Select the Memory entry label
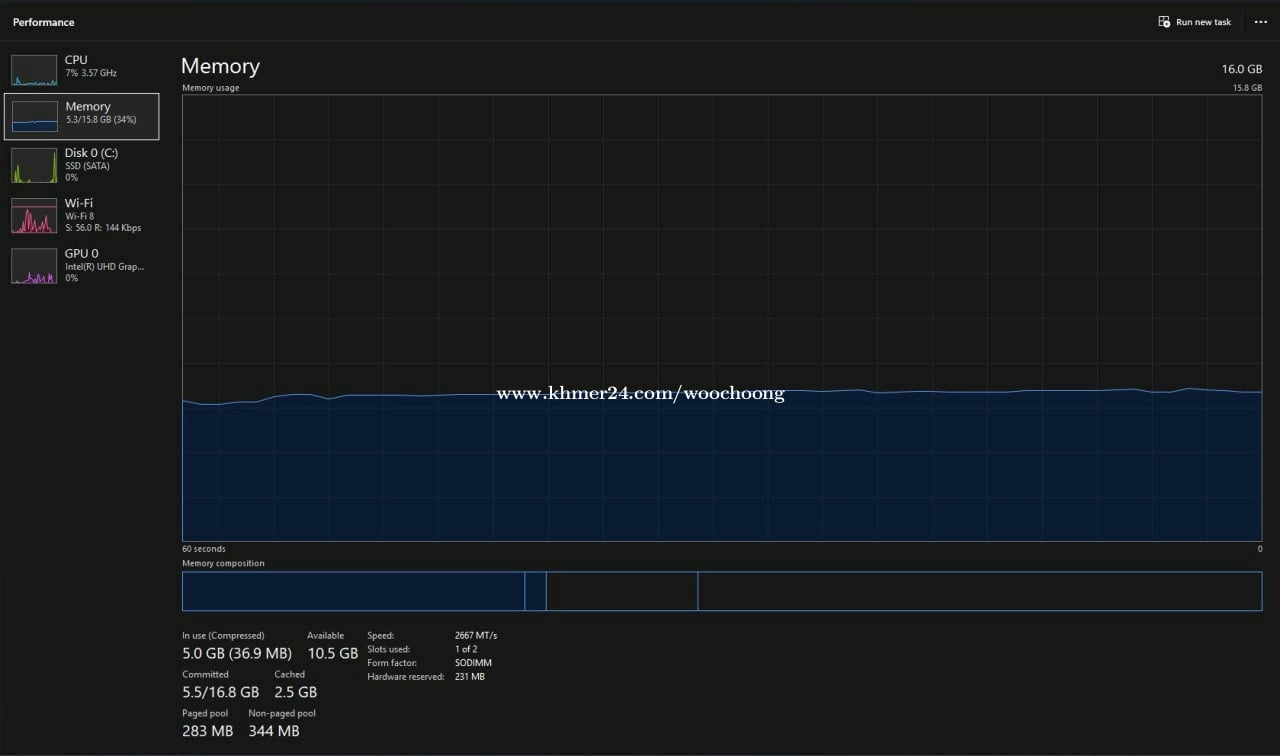This screenshot has height=756, width=1280. pyautogui.click(x=88, y=107)
